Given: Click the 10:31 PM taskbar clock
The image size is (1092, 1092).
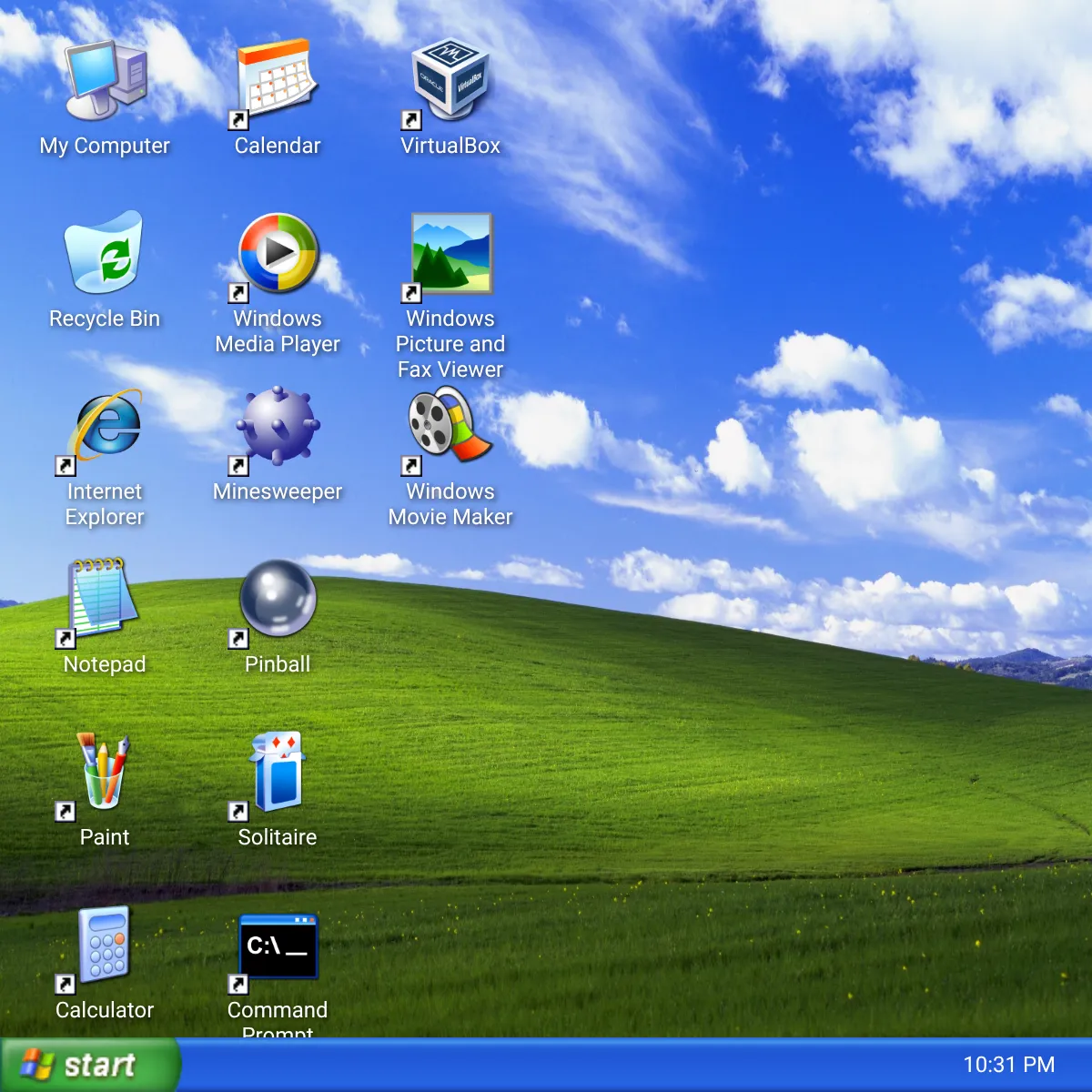Looking at the screenshot, I should coord(1009,1065).
